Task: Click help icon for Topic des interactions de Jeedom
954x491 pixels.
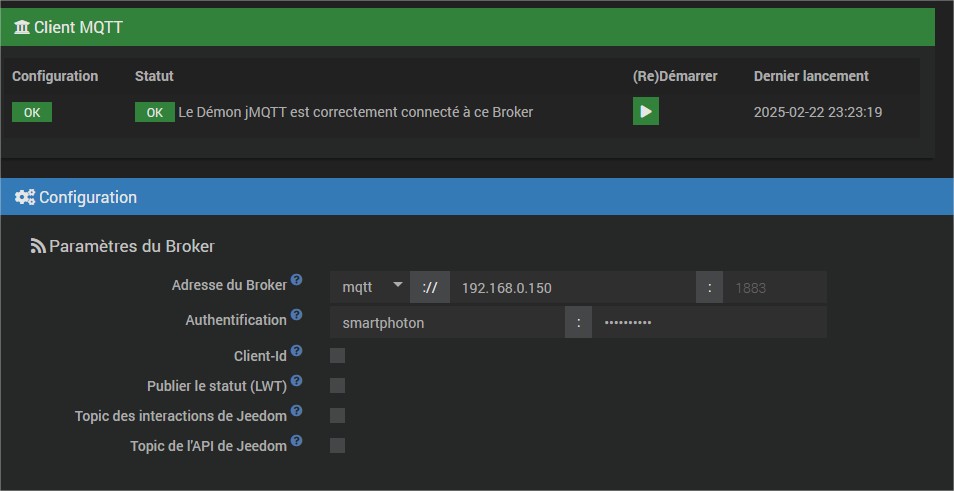Action: (296, 411)
